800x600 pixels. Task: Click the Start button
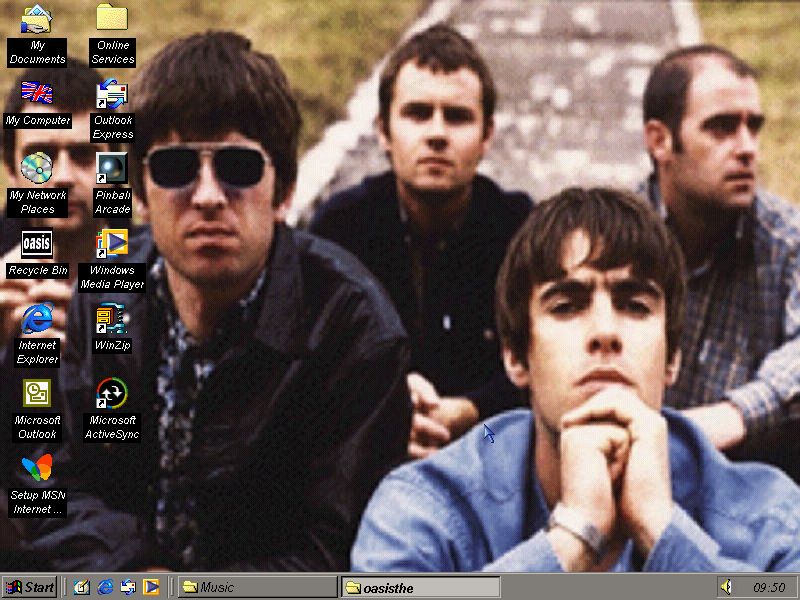[x=30, y=587]
